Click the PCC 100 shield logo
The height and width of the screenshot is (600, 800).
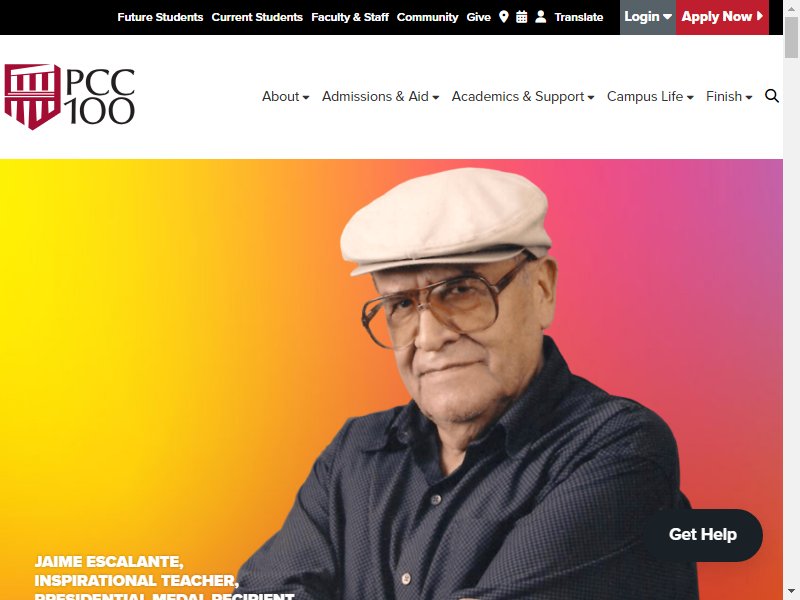69,96
